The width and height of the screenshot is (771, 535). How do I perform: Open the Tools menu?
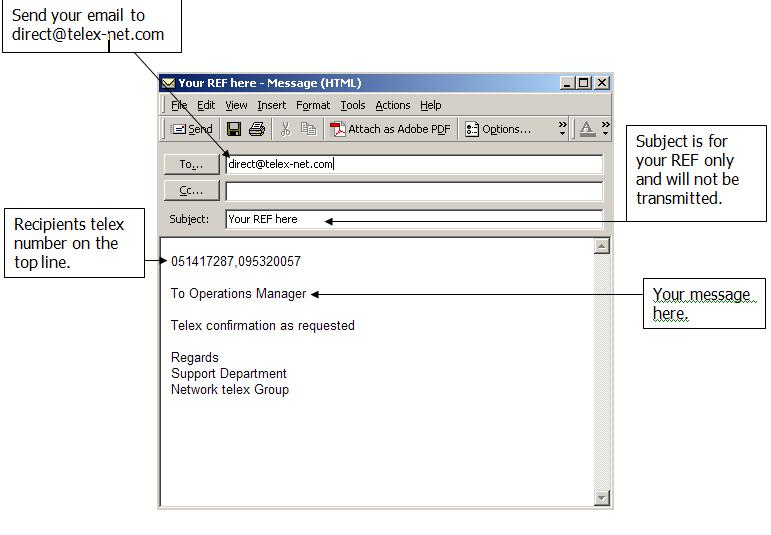point(353,105)
